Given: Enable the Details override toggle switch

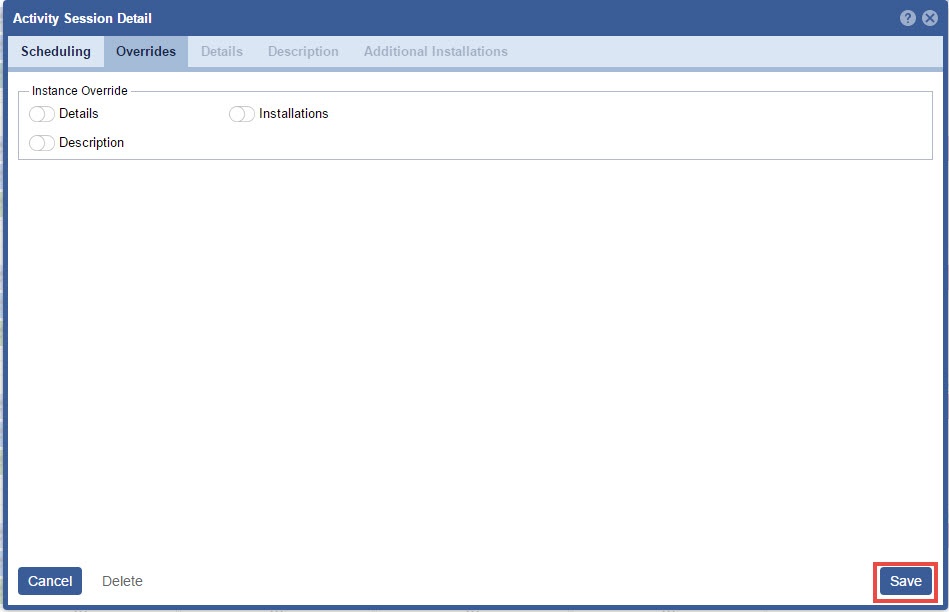Looking at the screenshot, I should click(x=42, y=114).
